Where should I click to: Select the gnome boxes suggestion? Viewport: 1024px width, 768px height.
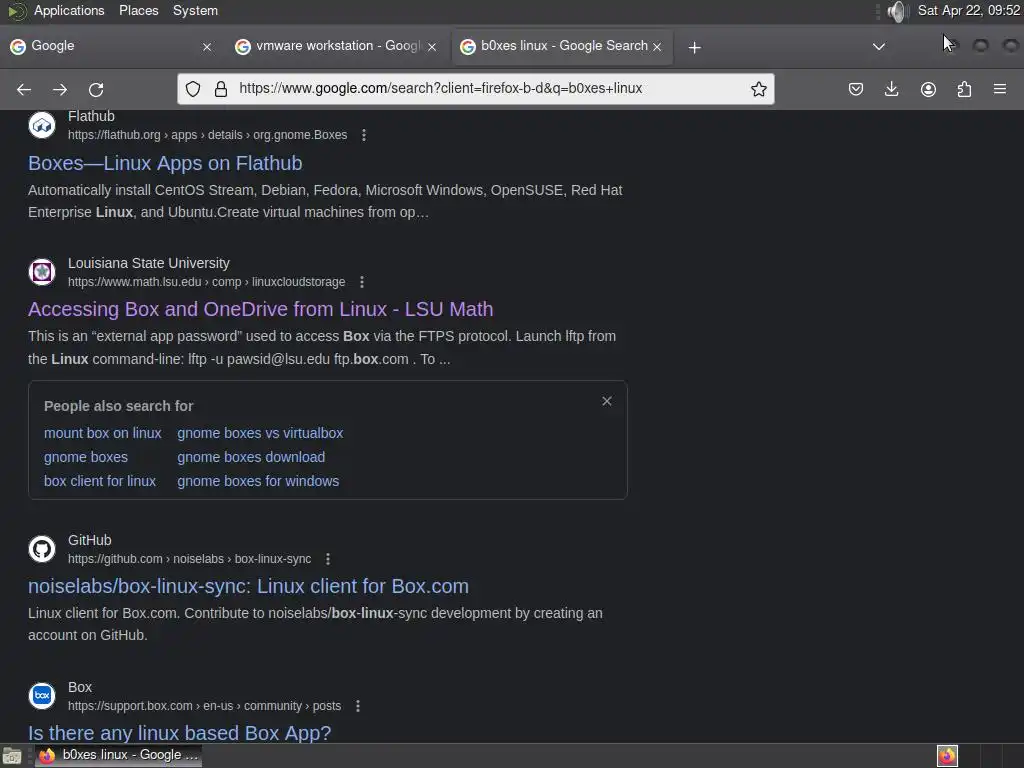point(86,457)
